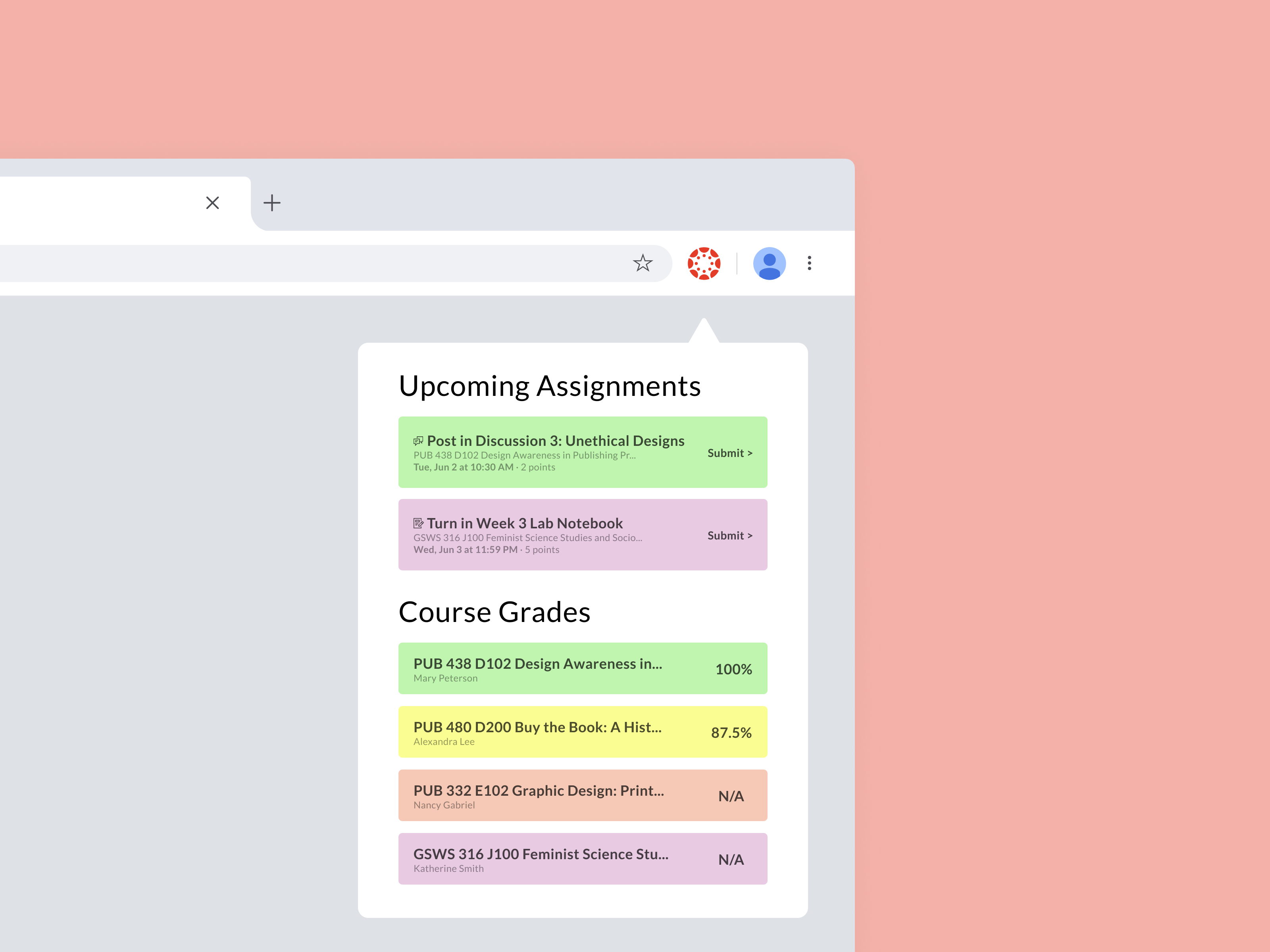Open the GSWS 316 J100 Feminist Science course

(x=541, y=854)
